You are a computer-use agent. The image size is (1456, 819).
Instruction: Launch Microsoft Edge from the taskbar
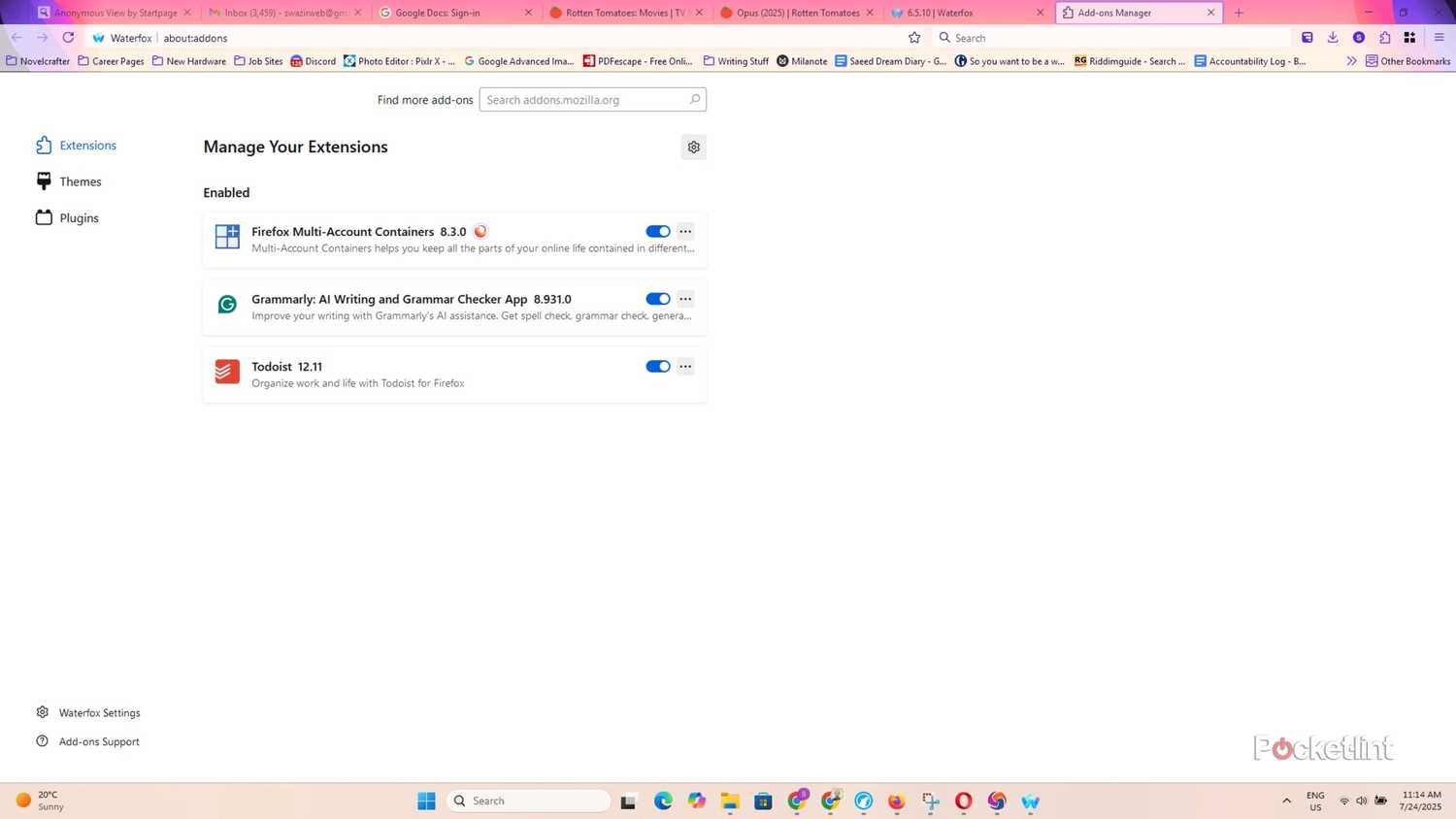(663, 801)
